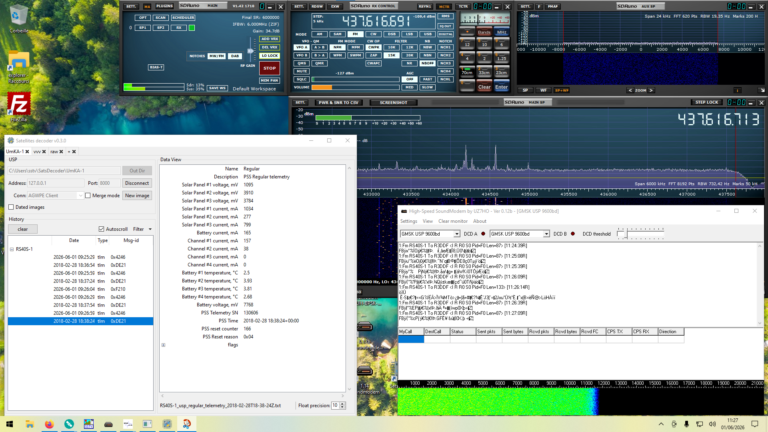Click PWR & SNR TO CSV button
The image size is (768, 432).
338,102
